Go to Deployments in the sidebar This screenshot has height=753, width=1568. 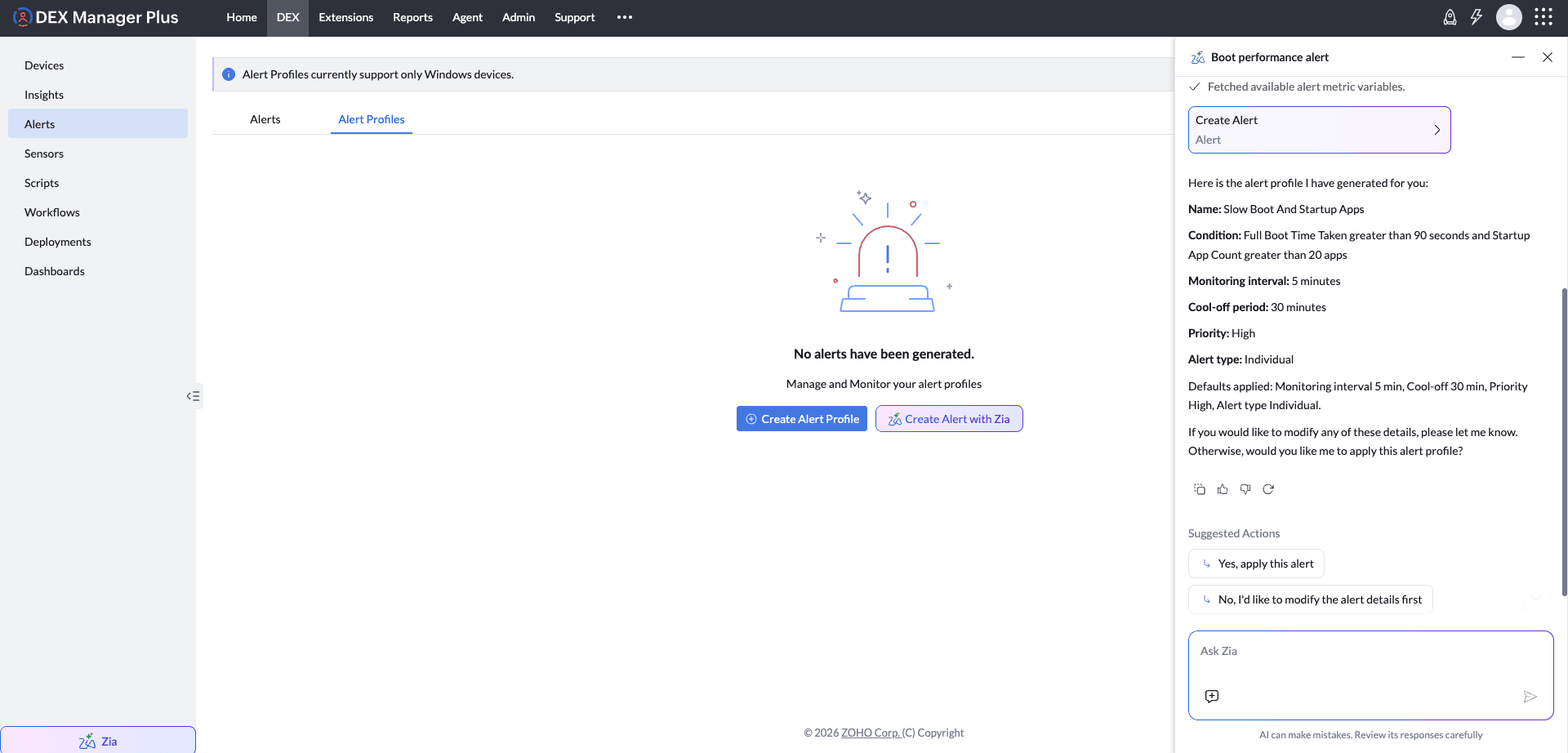click(98, 242)
